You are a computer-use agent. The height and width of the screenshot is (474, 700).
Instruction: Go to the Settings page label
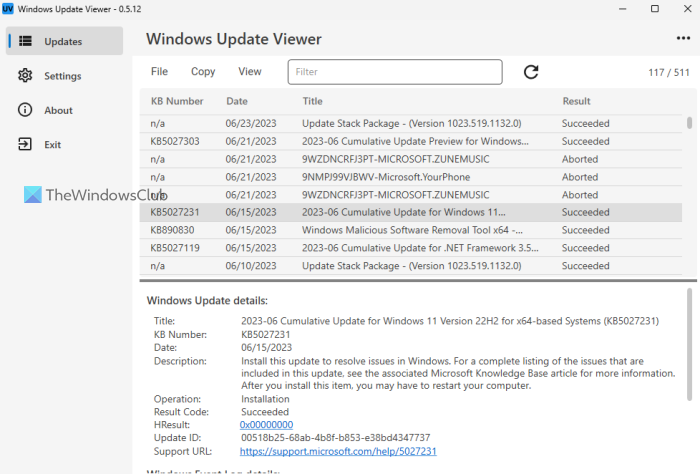pyautogui.click(x=62, y=76)
